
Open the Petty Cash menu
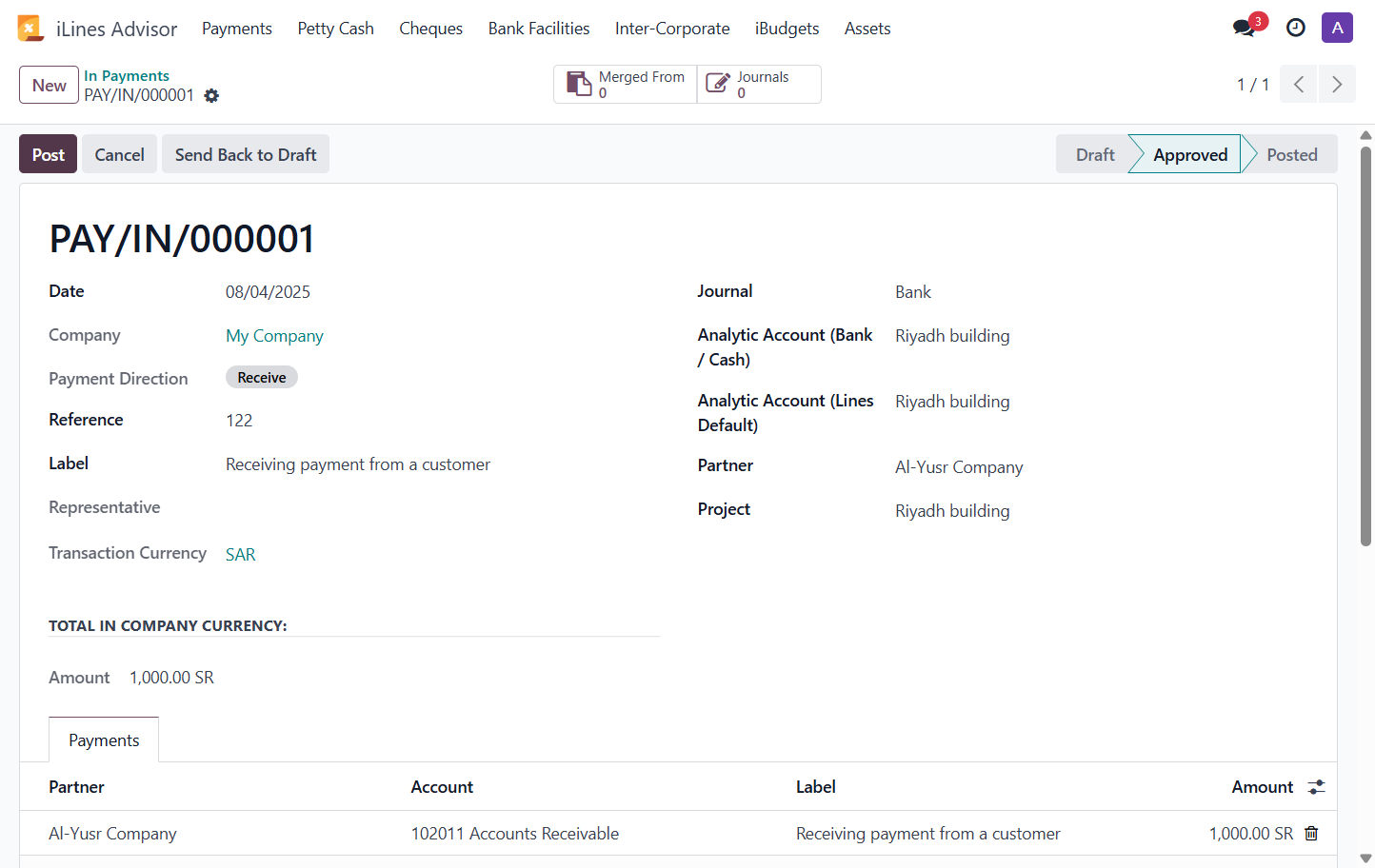[335, 29]
